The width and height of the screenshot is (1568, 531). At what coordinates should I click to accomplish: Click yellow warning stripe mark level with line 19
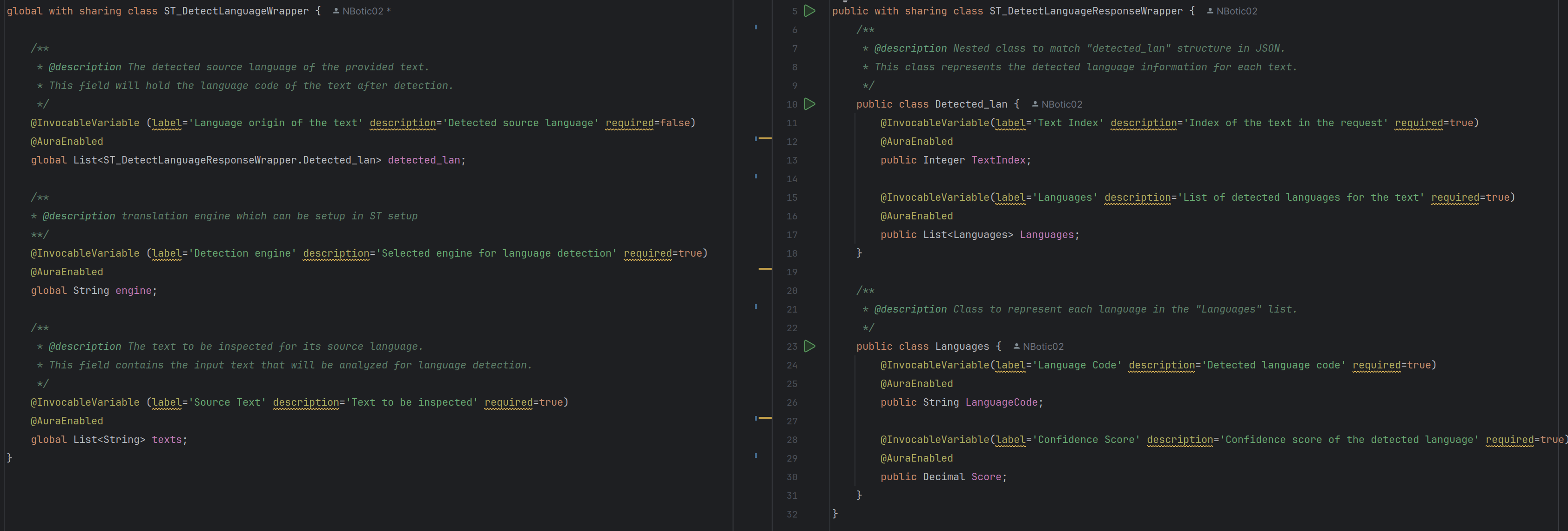[765, 269]
